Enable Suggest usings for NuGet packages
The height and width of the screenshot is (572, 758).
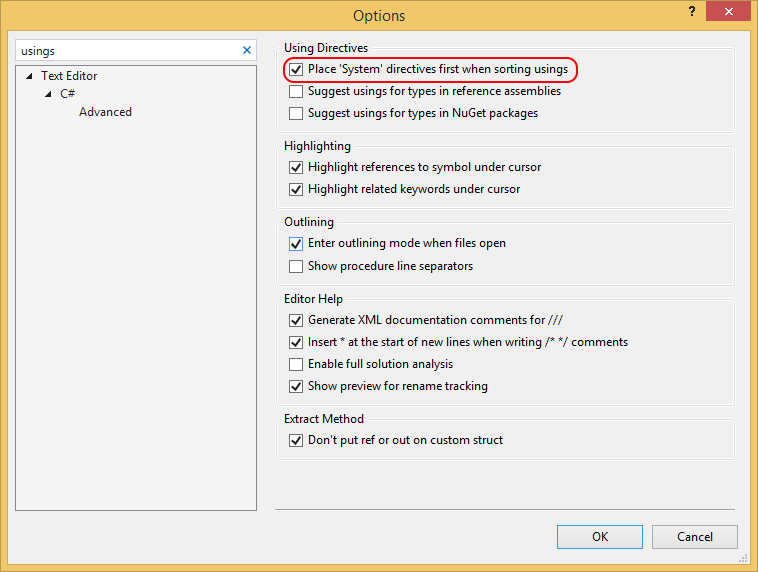pyautogui.click(x=296, y=114)
